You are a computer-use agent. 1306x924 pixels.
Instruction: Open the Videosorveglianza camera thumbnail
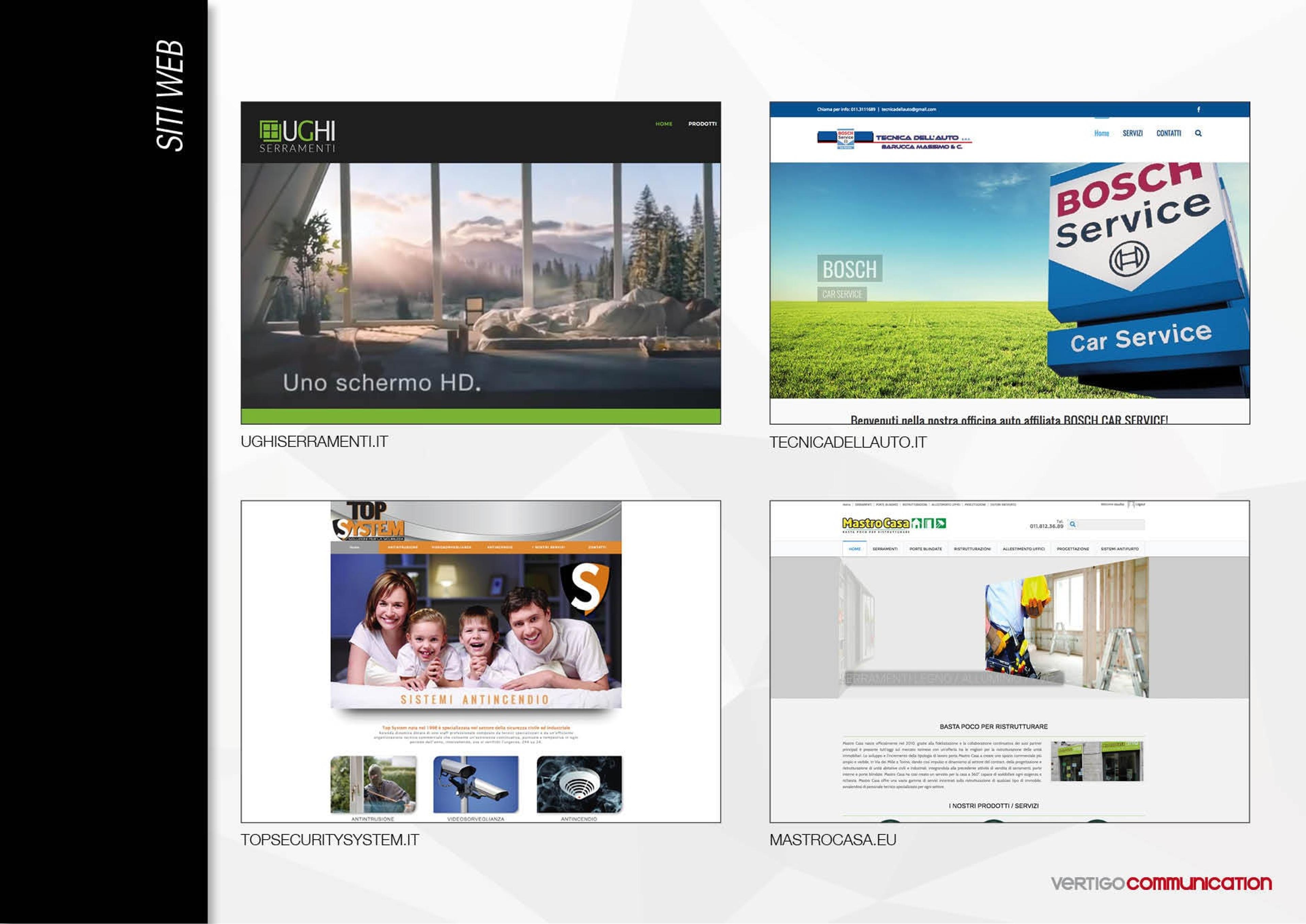[x=476, y=785]
